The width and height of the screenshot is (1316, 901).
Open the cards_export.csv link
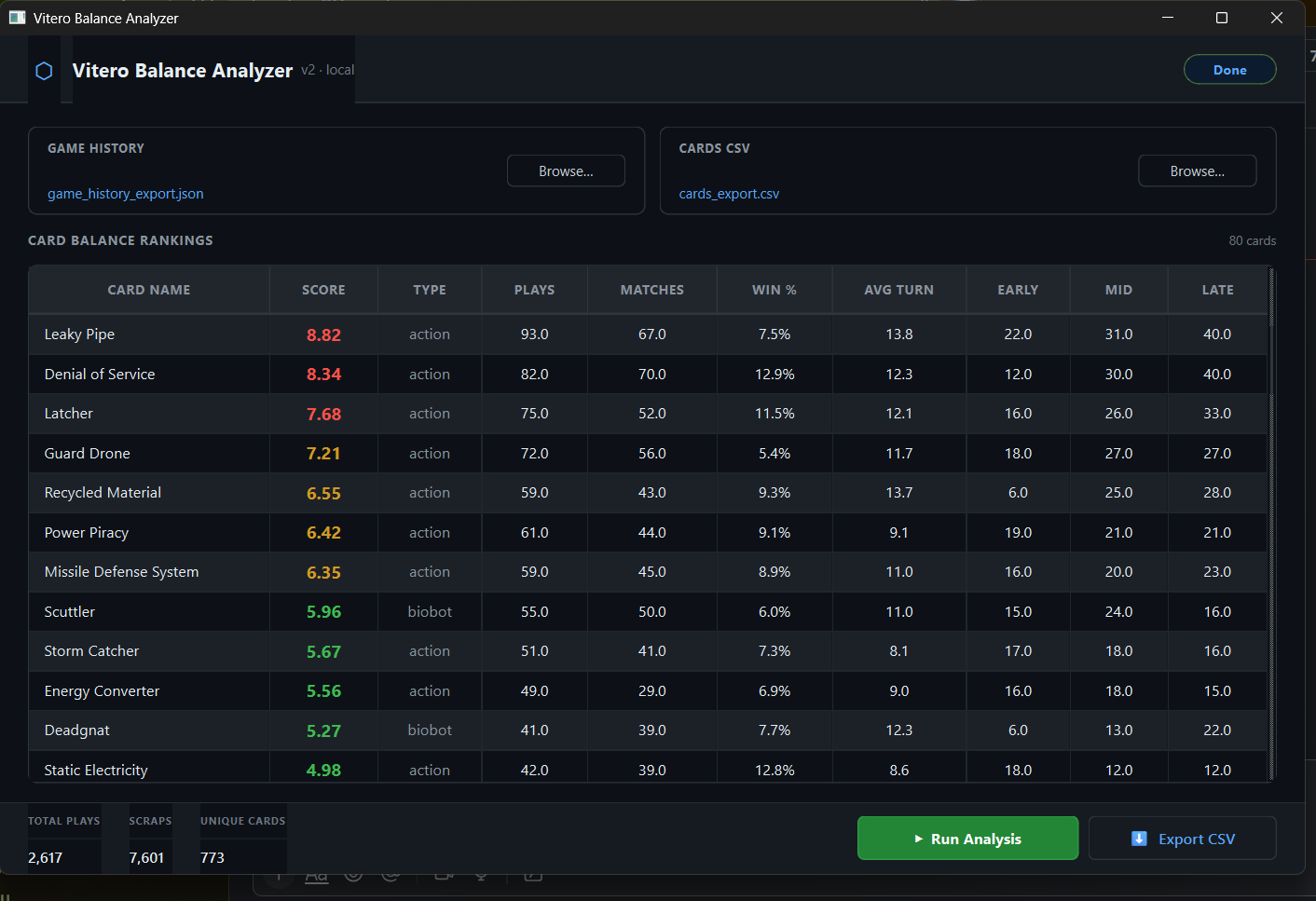pyautogui.click(x=729, y=194)
